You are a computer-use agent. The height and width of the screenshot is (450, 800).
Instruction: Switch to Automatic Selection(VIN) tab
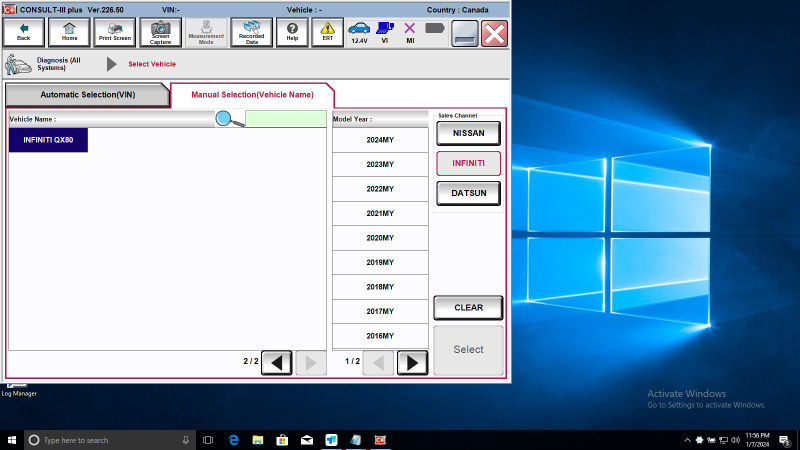point(88,95)
